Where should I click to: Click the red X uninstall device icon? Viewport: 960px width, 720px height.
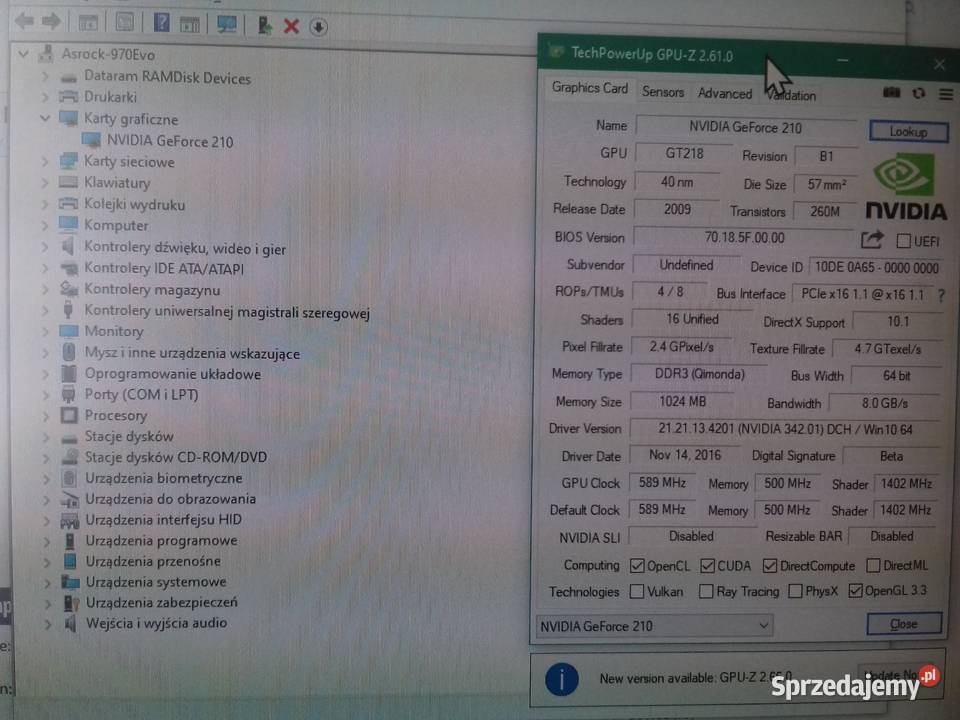(291, 26)
